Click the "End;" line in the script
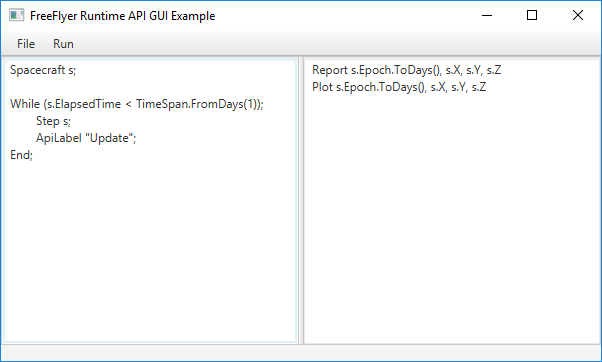Viewport: 602px width, 362px height. [22, 155]
